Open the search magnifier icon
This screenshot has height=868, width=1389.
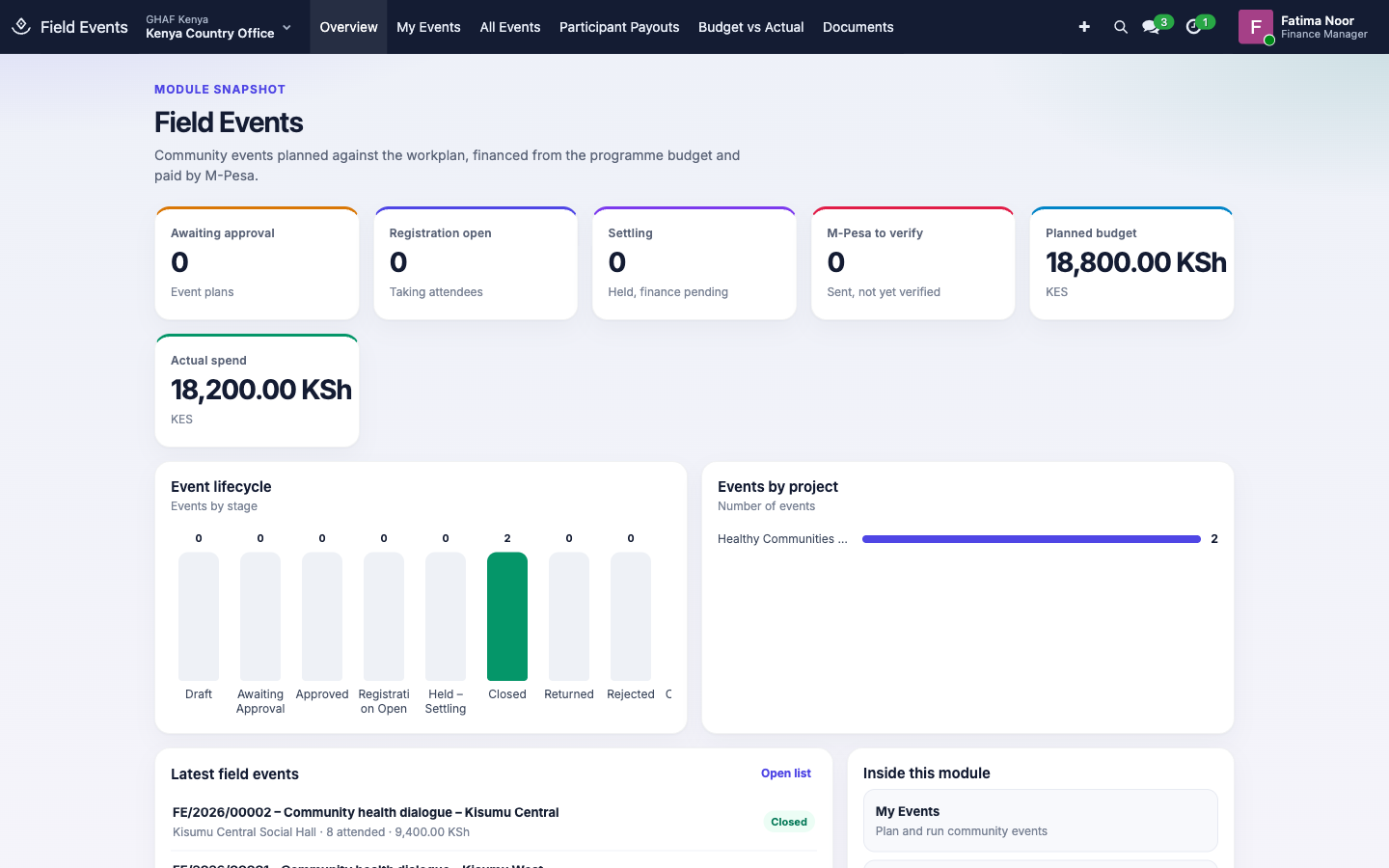pos(1120,27)
